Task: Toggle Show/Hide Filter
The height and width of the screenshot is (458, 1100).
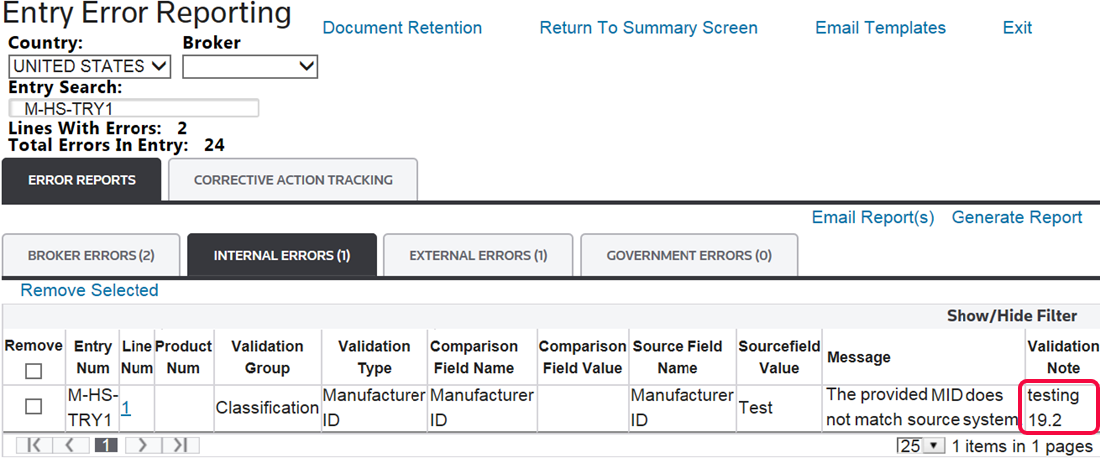Action: [1012, 316]
